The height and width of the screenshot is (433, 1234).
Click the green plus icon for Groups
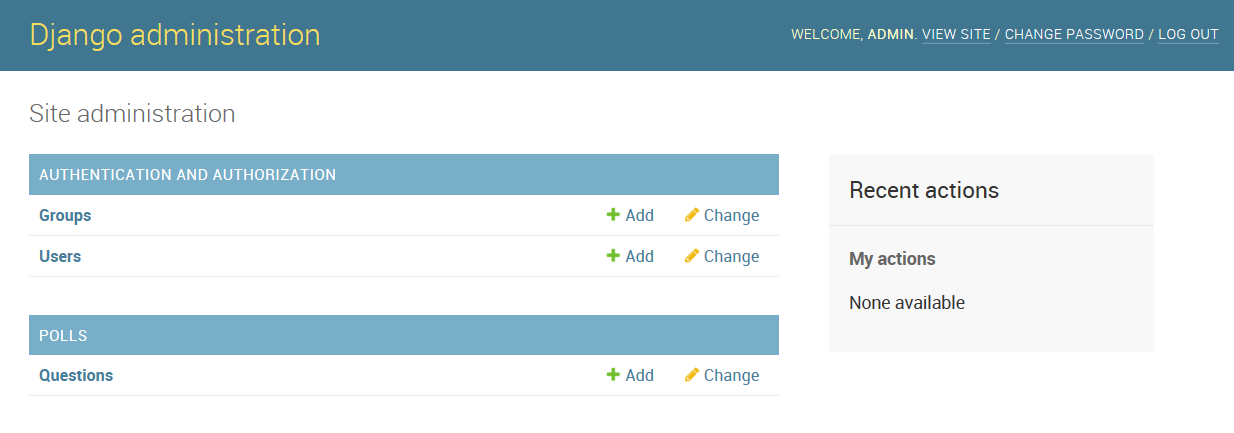pyautogui.click(x=613, y=215)
